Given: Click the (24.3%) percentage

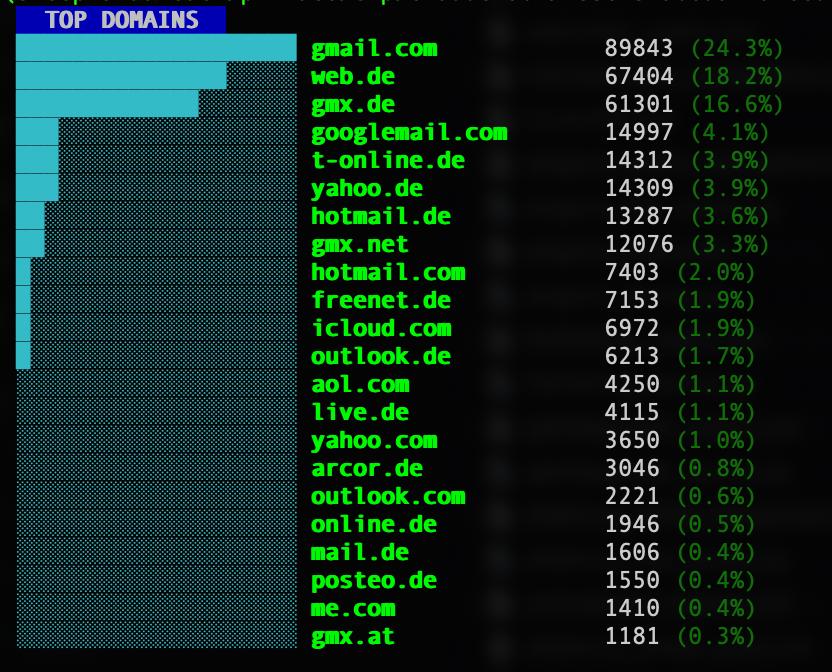Looking at the screenshot, I should click(737, 48).
